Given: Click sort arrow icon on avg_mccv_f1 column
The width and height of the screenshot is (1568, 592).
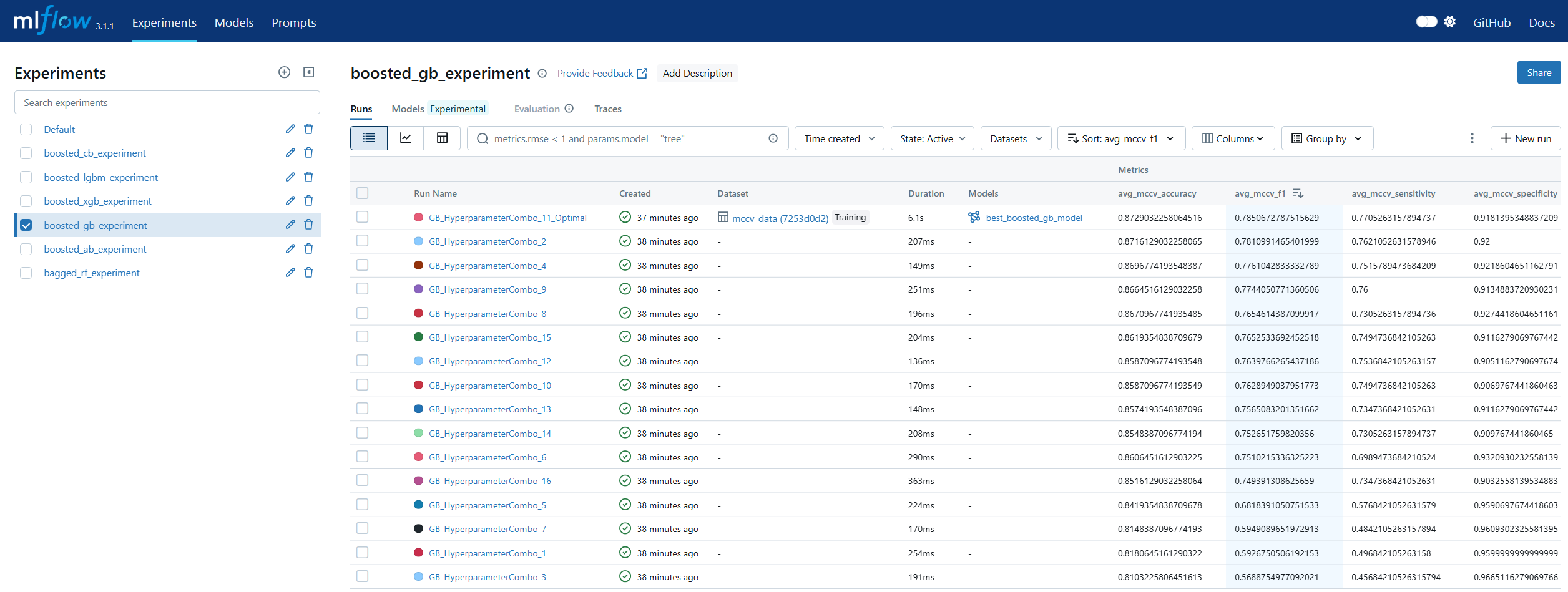Looking at the screenshot, I should pyautogui.click(x=1298, y=193).
